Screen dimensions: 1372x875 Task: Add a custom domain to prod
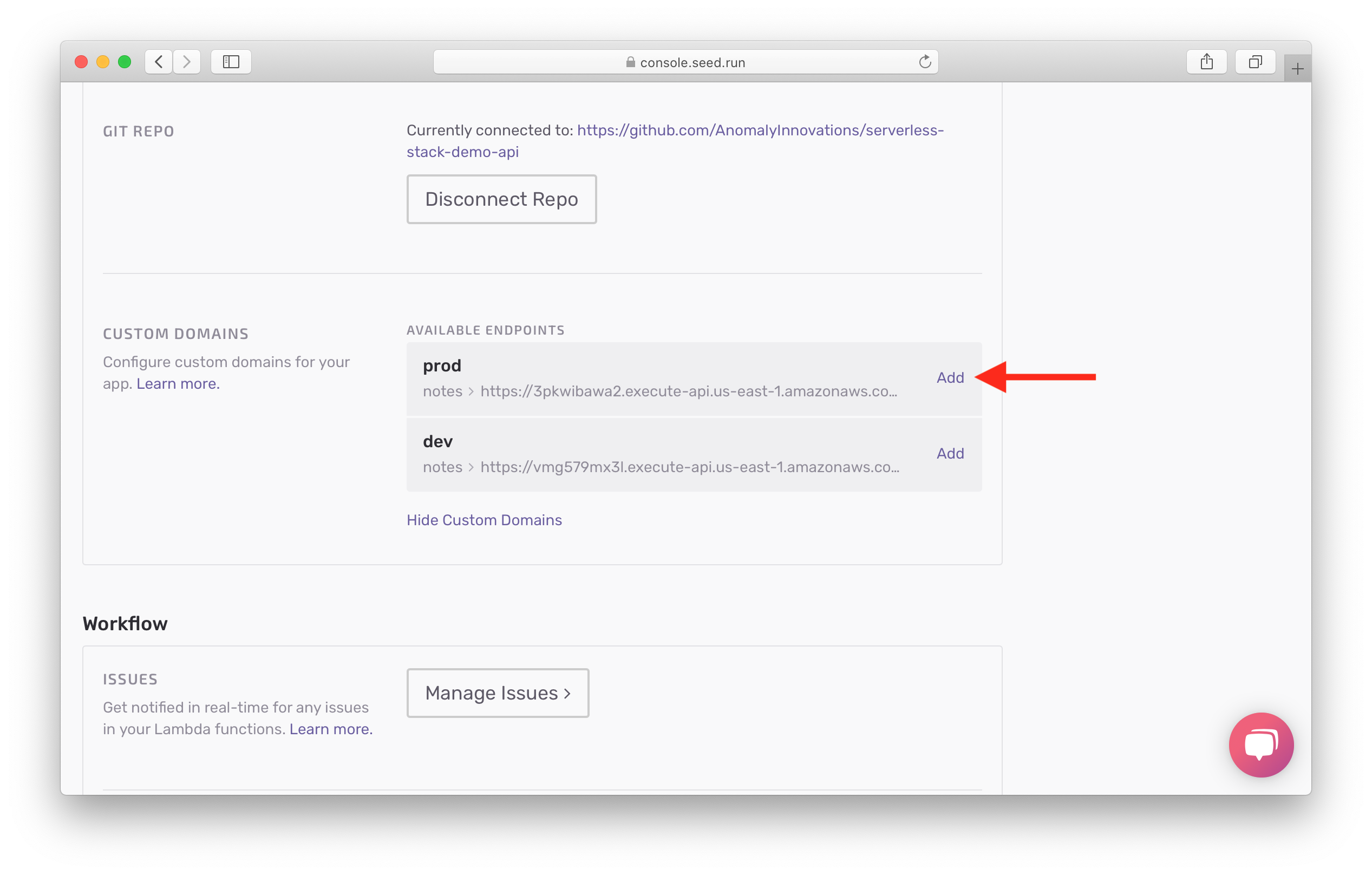[x=950, y=377]
